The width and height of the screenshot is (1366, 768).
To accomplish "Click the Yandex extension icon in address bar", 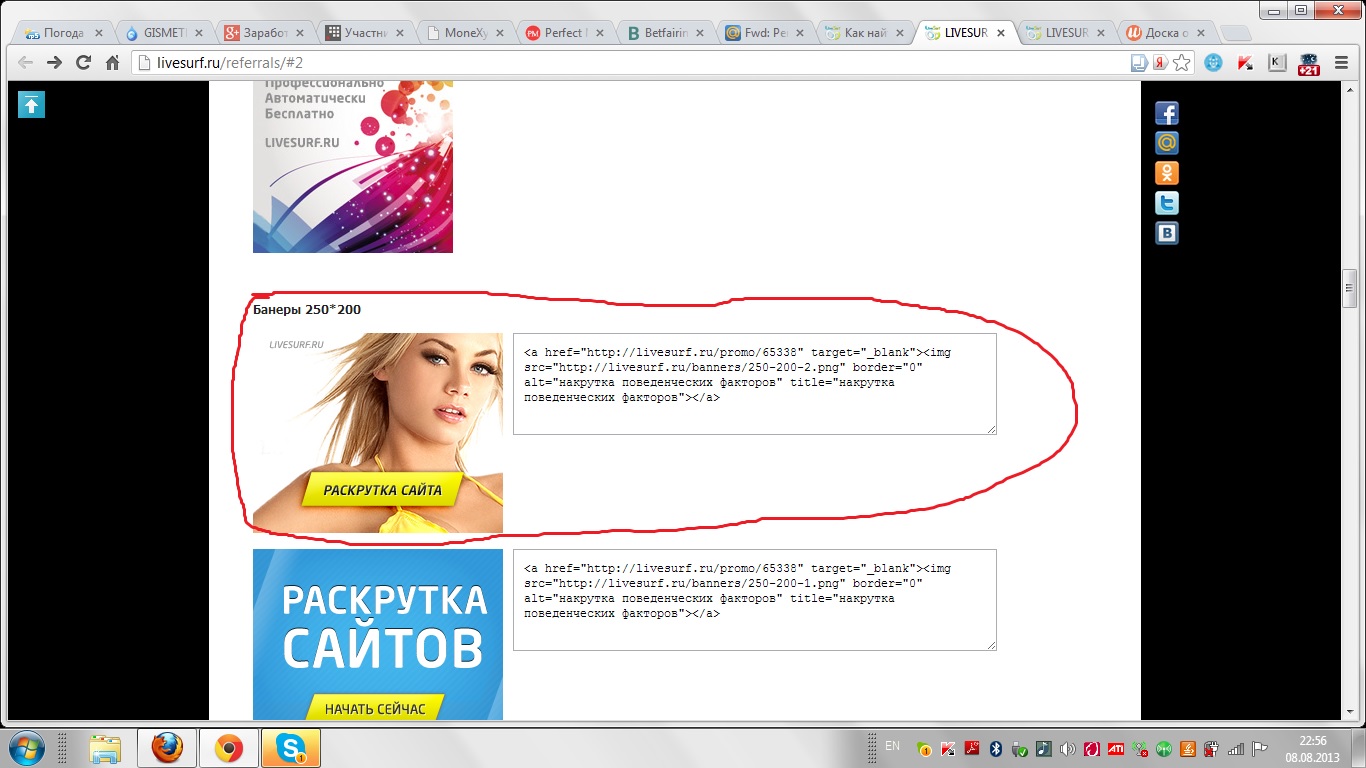I will [x=1160, y=63].
